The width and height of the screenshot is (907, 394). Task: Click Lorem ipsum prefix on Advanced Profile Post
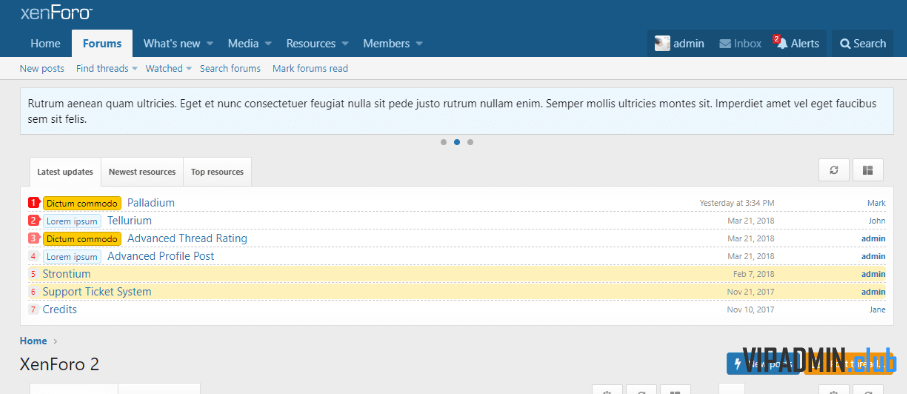click(72, 256)
